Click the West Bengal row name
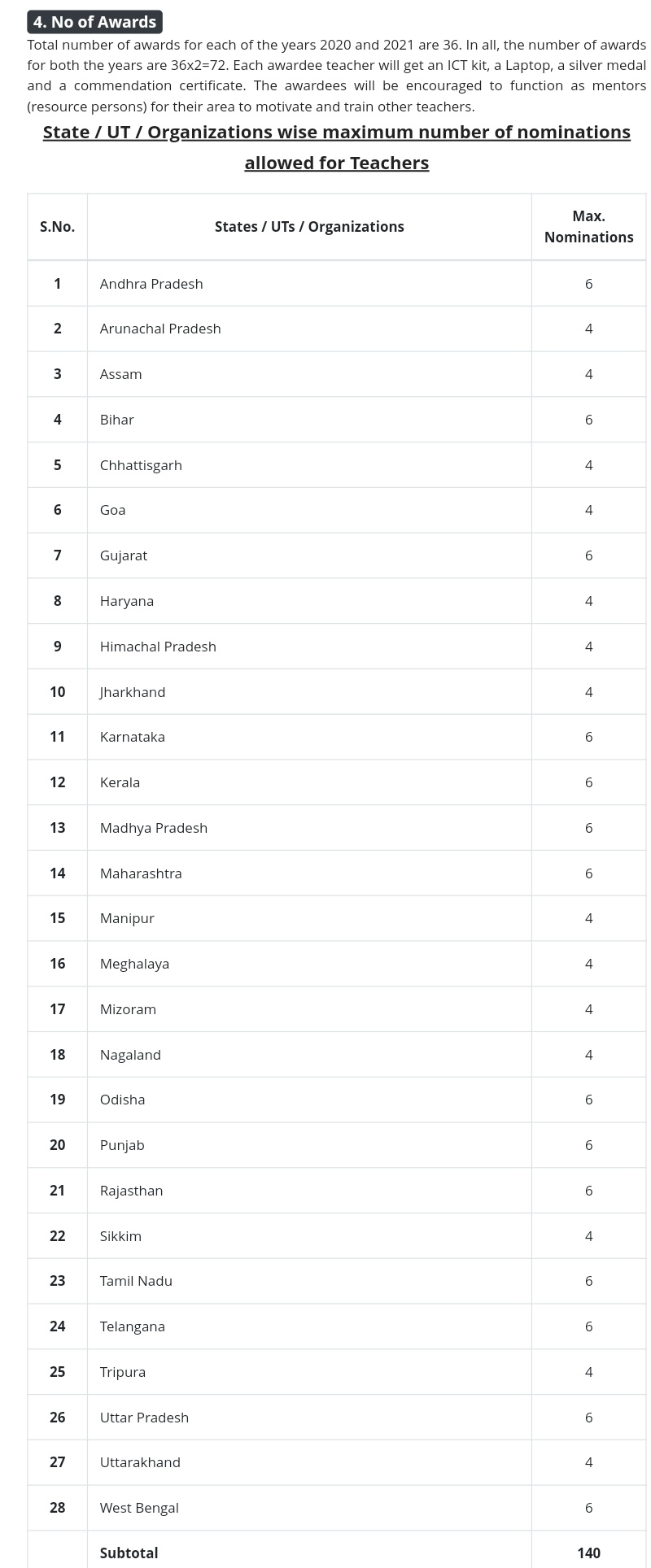Image resolution: width=651 pixels, height=1568 pixels. (x=139, y=1508)
